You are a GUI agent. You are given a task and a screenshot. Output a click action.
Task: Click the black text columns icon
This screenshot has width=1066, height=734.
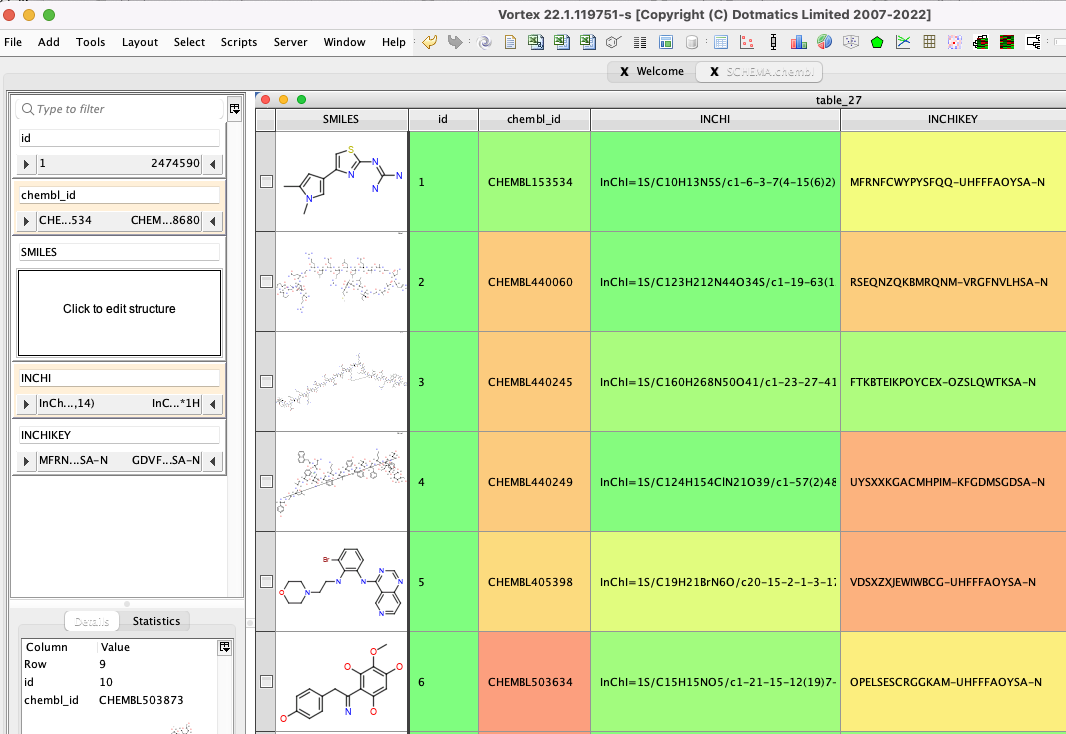(x=640, y=42)
